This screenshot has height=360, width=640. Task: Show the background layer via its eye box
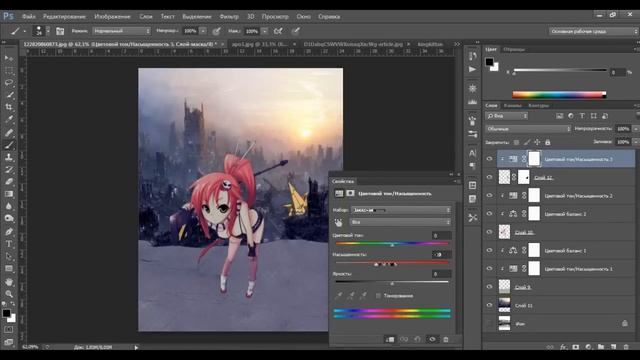[489, 324]
